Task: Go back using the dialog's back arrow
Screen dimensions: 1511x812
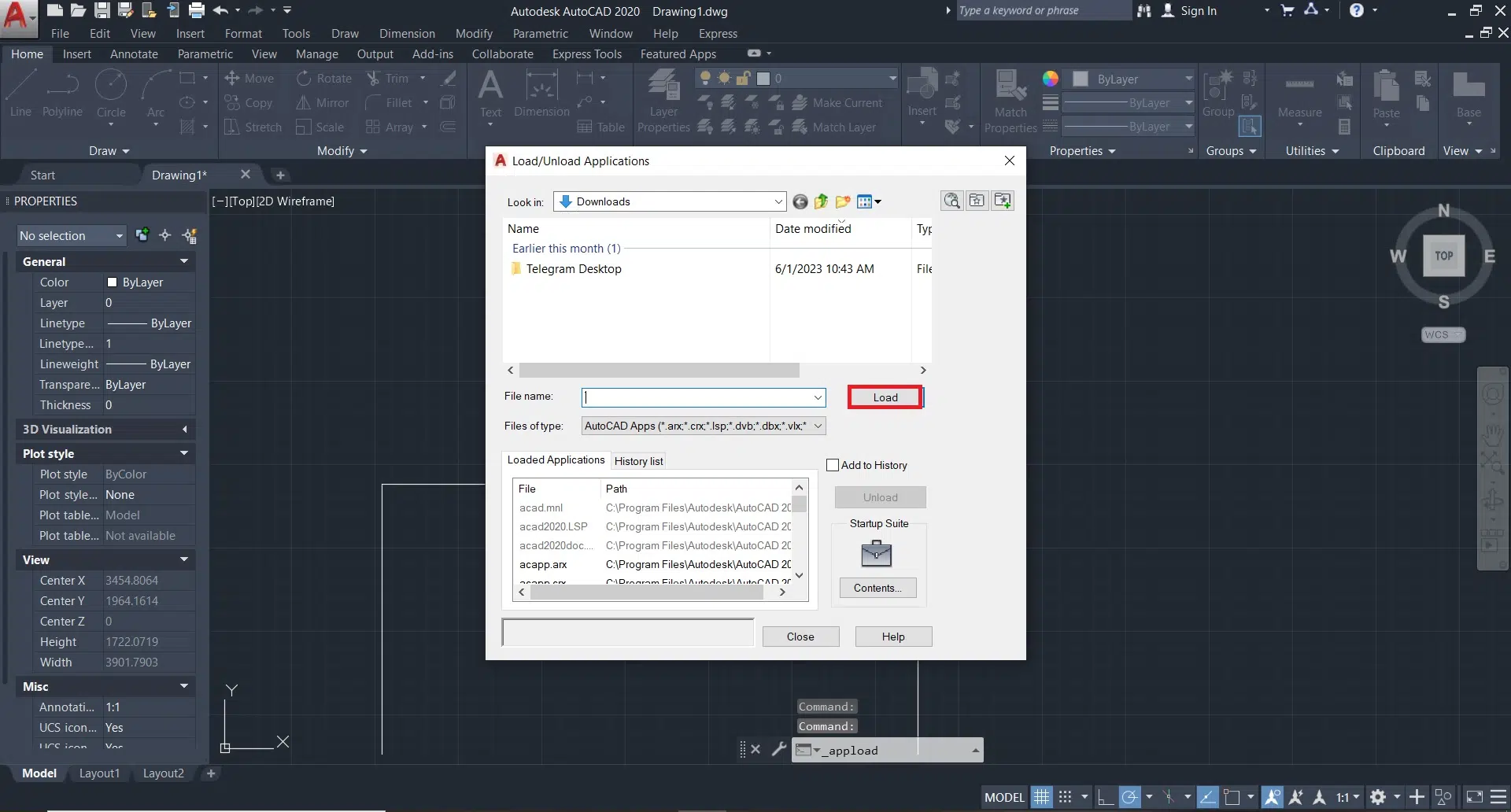Action: [800, 202]
